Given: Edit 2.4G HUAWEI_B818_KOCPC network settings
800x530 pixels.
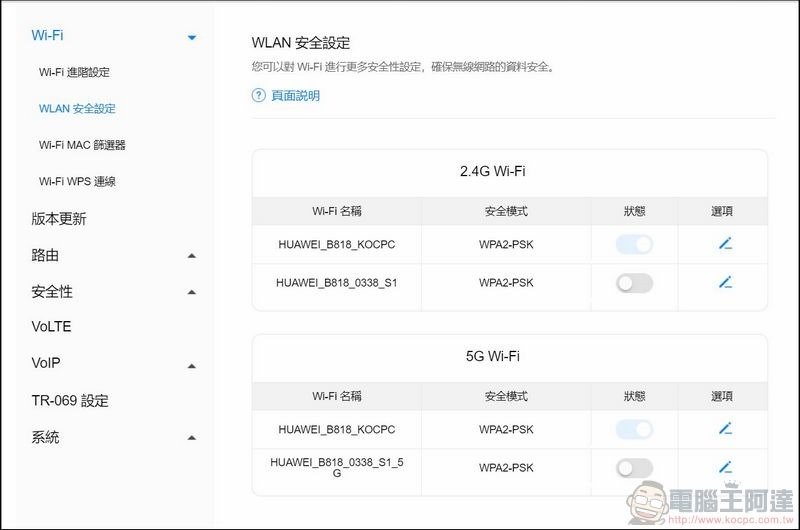Looking at the screenshot, I should [725, 244].
